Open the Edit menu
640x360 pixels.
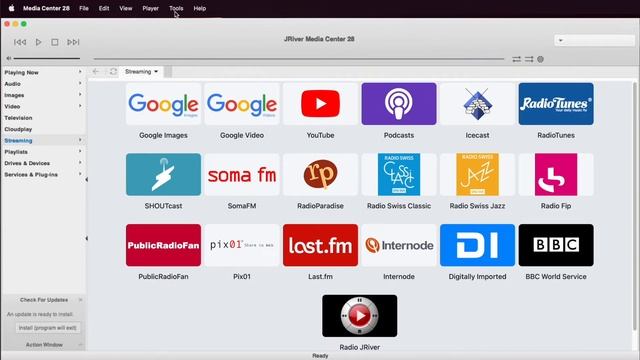click(104, 8)
